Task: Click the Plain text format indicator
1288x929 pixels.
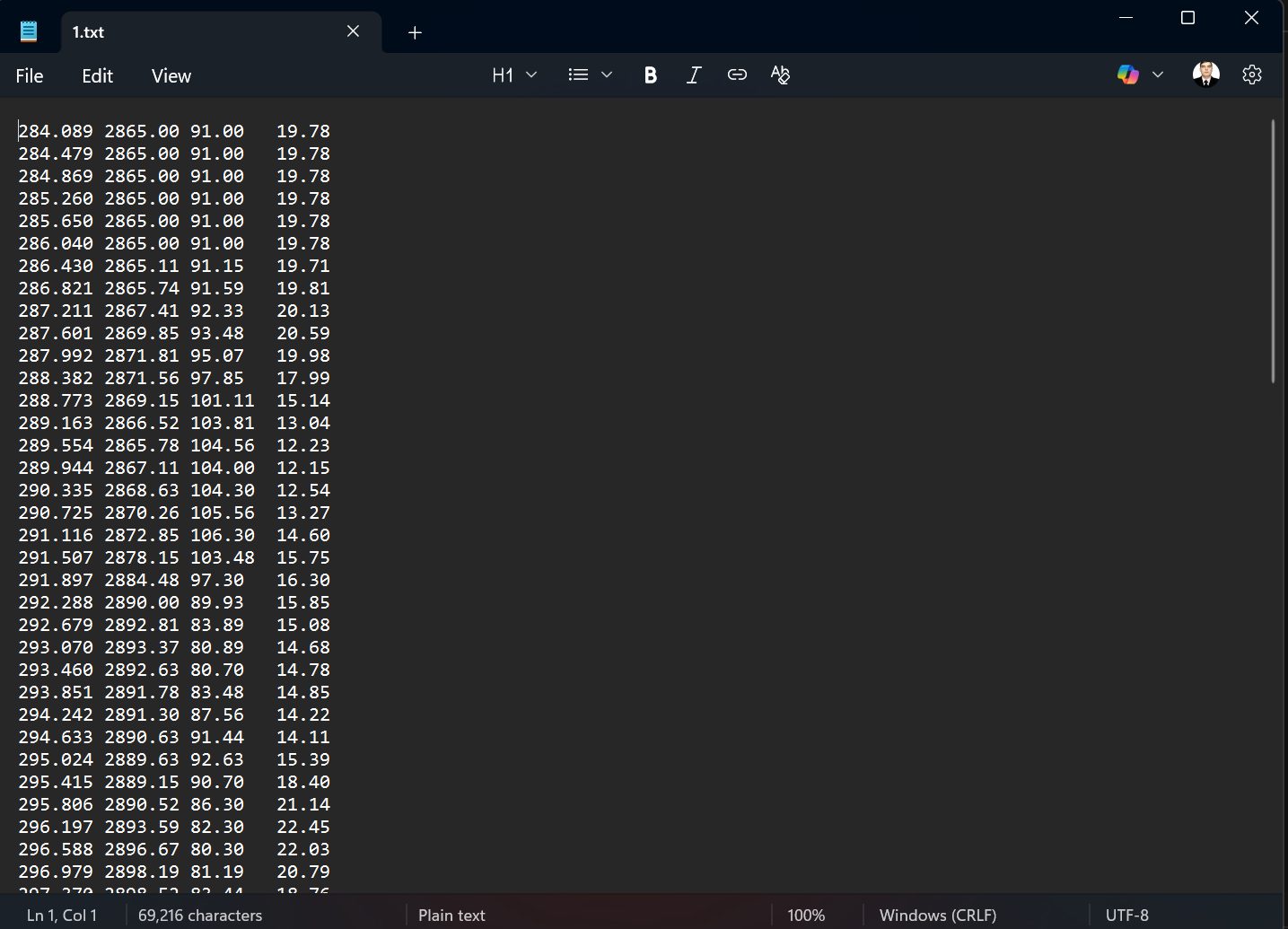Action: click(451, 916)
